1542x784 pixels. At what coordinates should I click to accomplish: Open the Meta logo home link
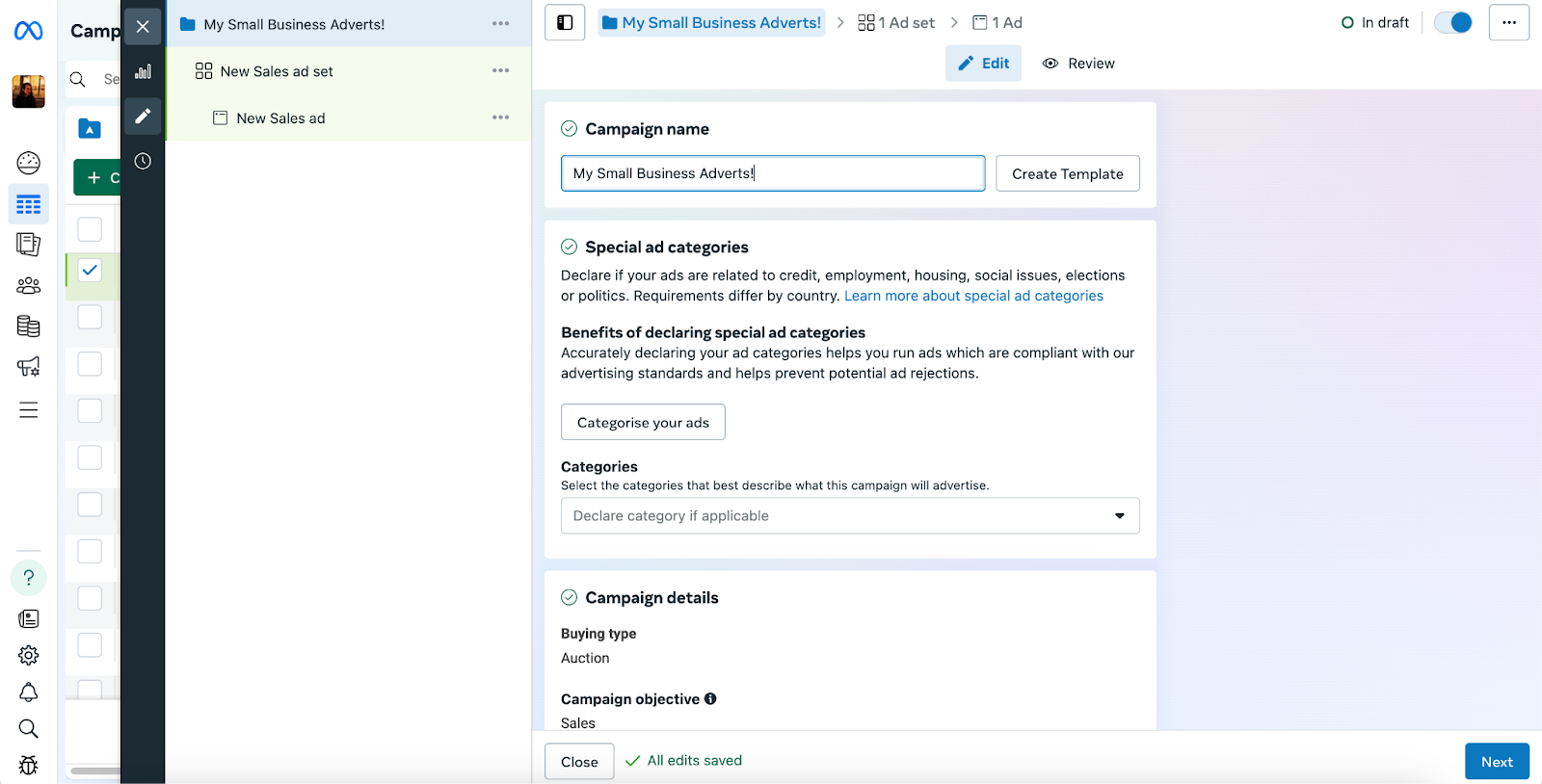click(x=28, y=31)
